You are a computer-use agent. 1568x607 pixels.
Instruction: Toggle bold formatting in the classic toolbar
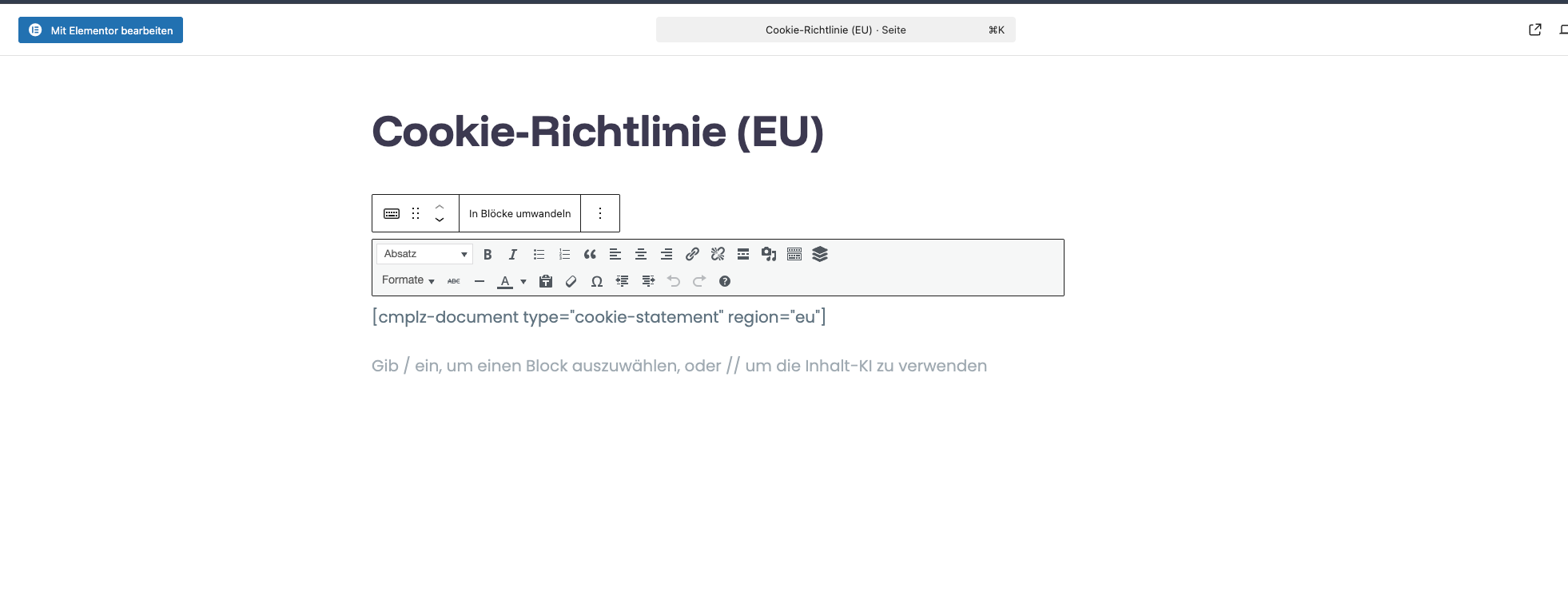488,254
